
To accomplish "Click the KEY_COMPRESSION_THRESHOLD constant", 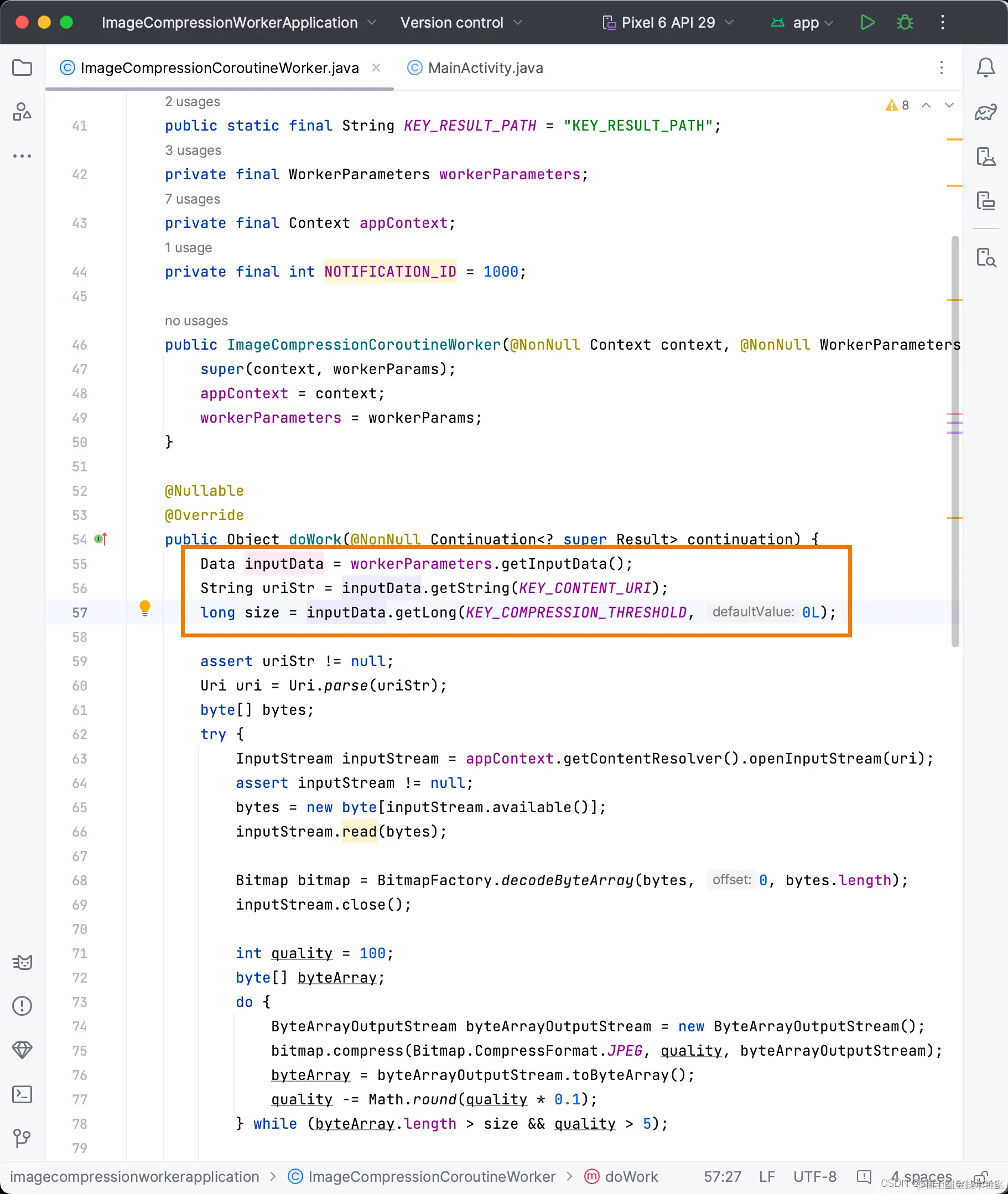I will [x=576, y=612].
